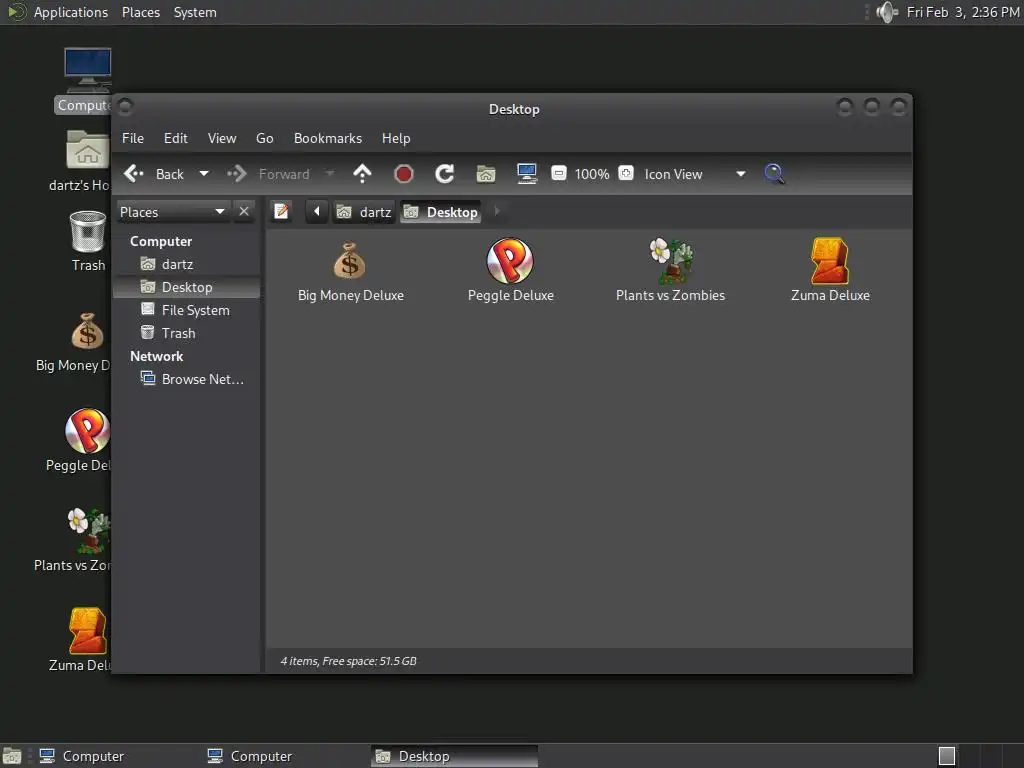Click the window menu button at title-bar left
Viewport: 1024px width, 768px height.
click(x=125, y=106)
